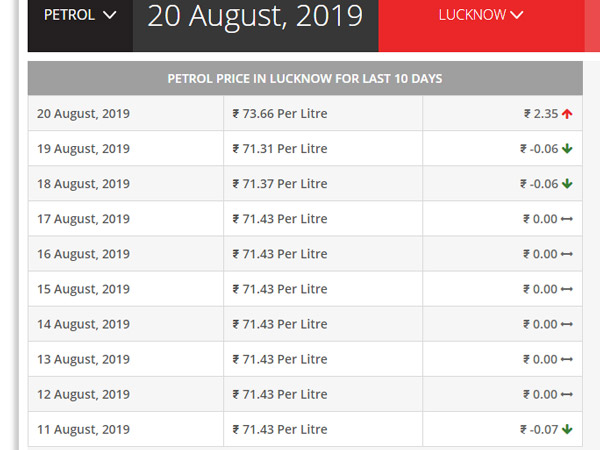Click the no-change arrow icon for 14 August

[567, 324]
